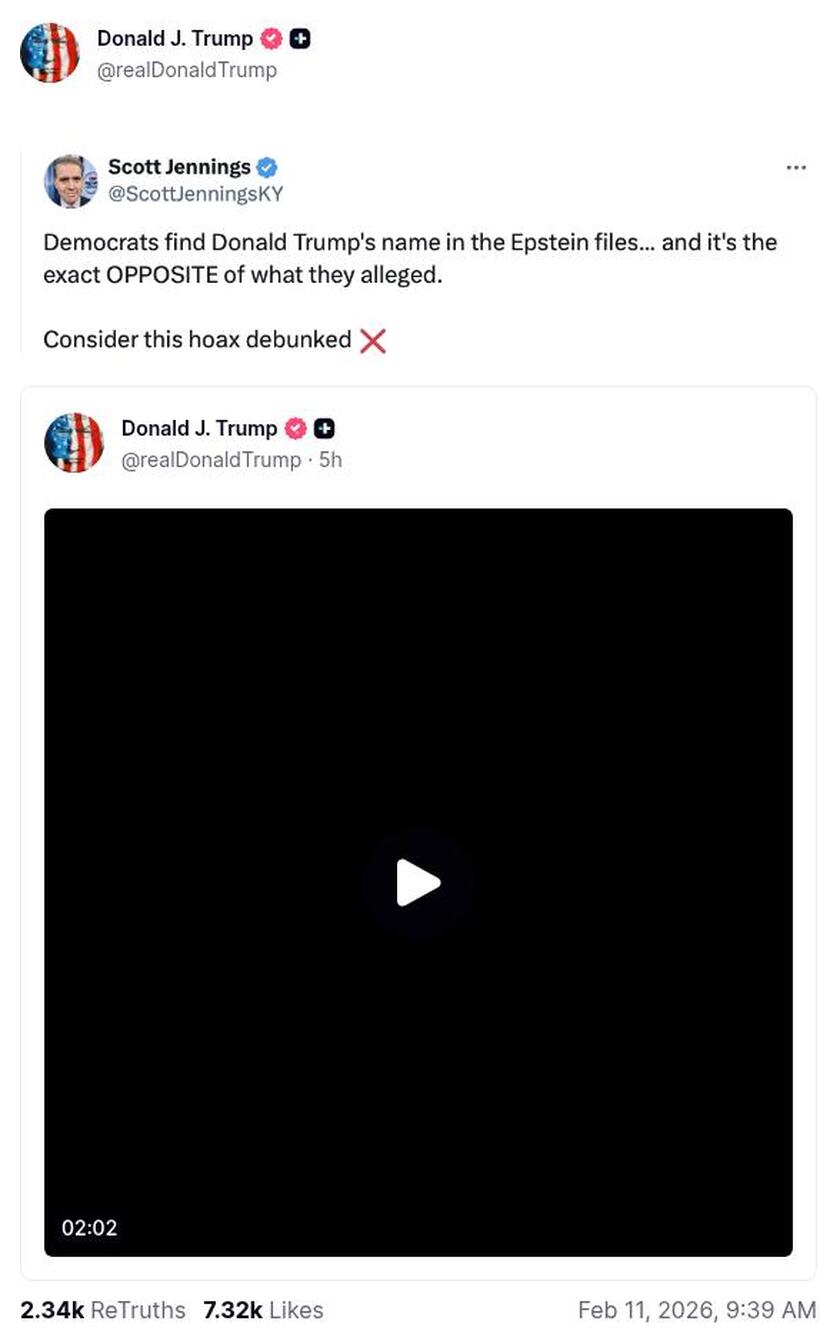Click the @realDonaldTrump handle at the top
Image resolution: width=840 pixels, height=1344 pixels.
(x=187, y=70)
